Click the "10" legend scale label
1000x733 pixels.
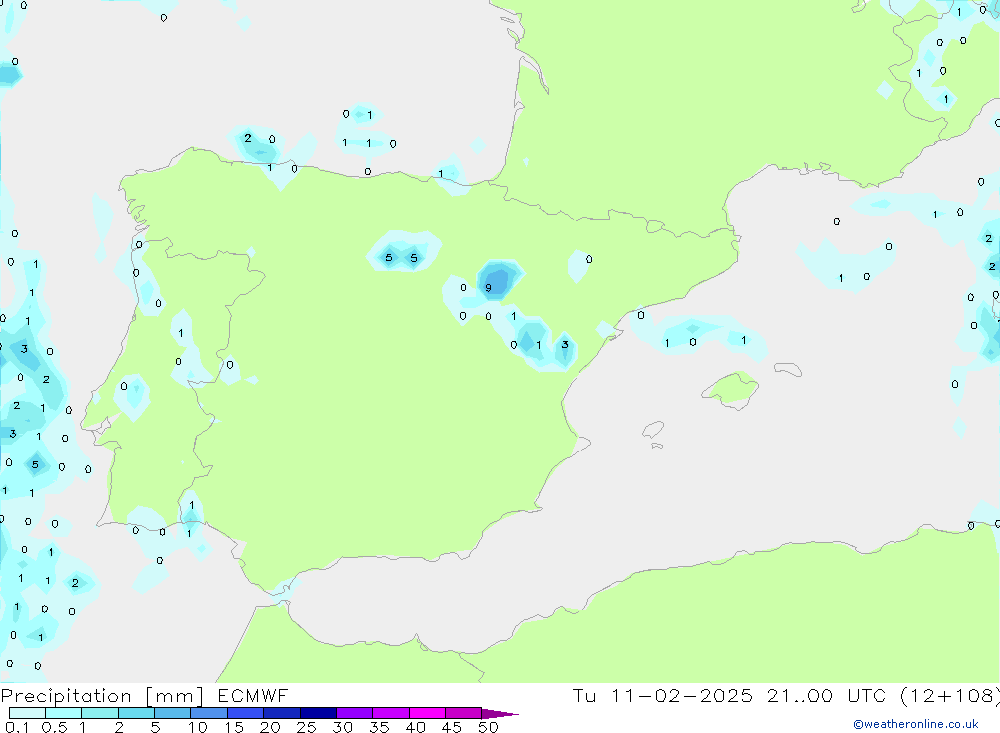click(197, 727)
